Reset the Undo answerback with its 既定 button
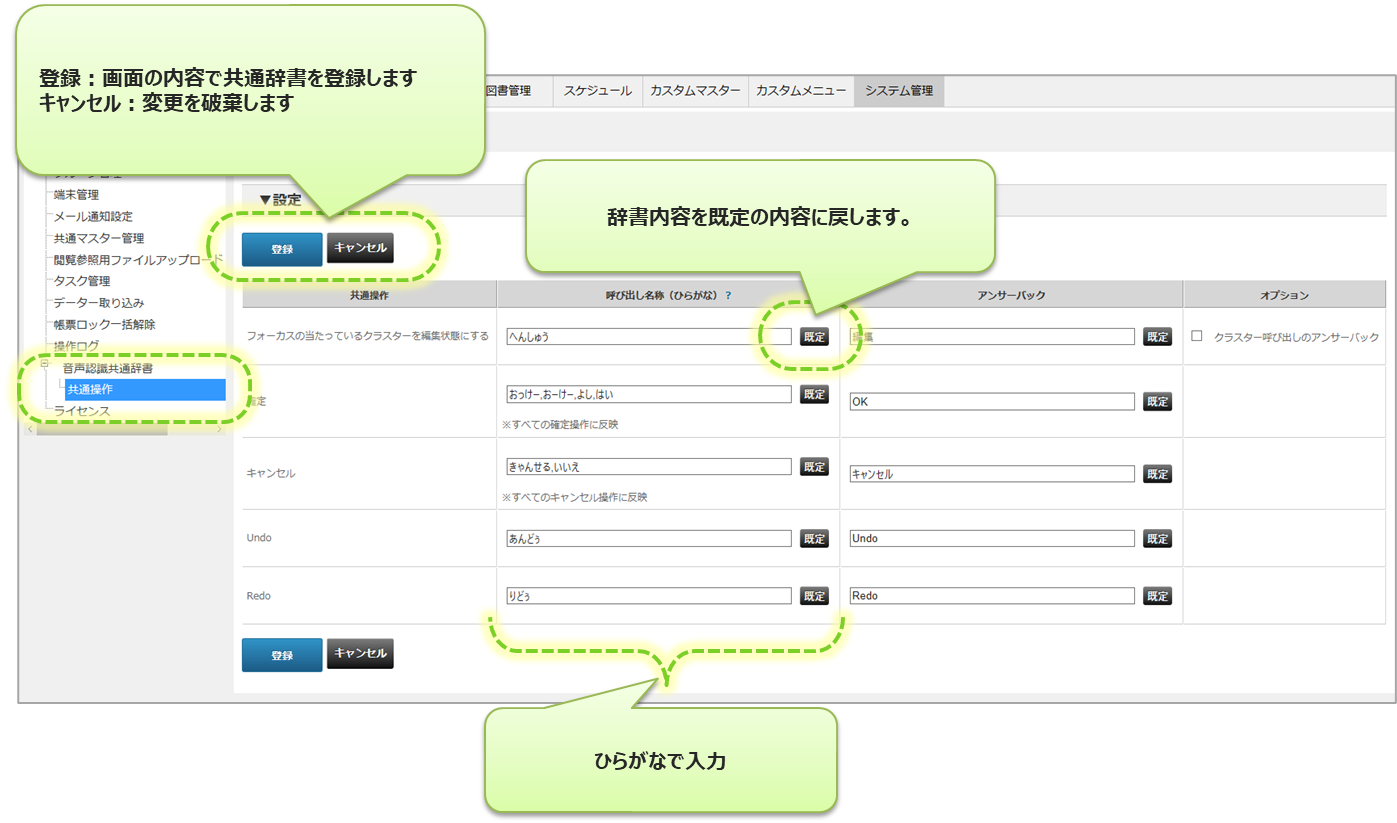The width and height of the screenshot is (1397, 823). 1157,539
